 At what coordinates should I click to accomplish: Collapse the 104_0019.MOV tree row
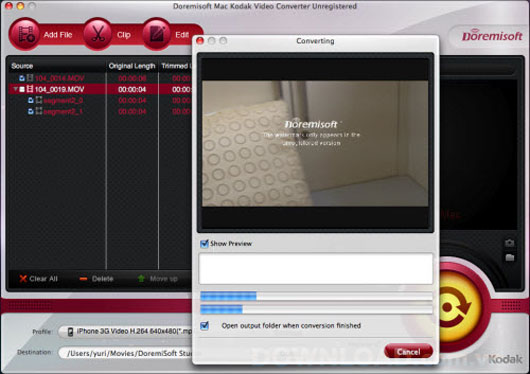[15, 89]
